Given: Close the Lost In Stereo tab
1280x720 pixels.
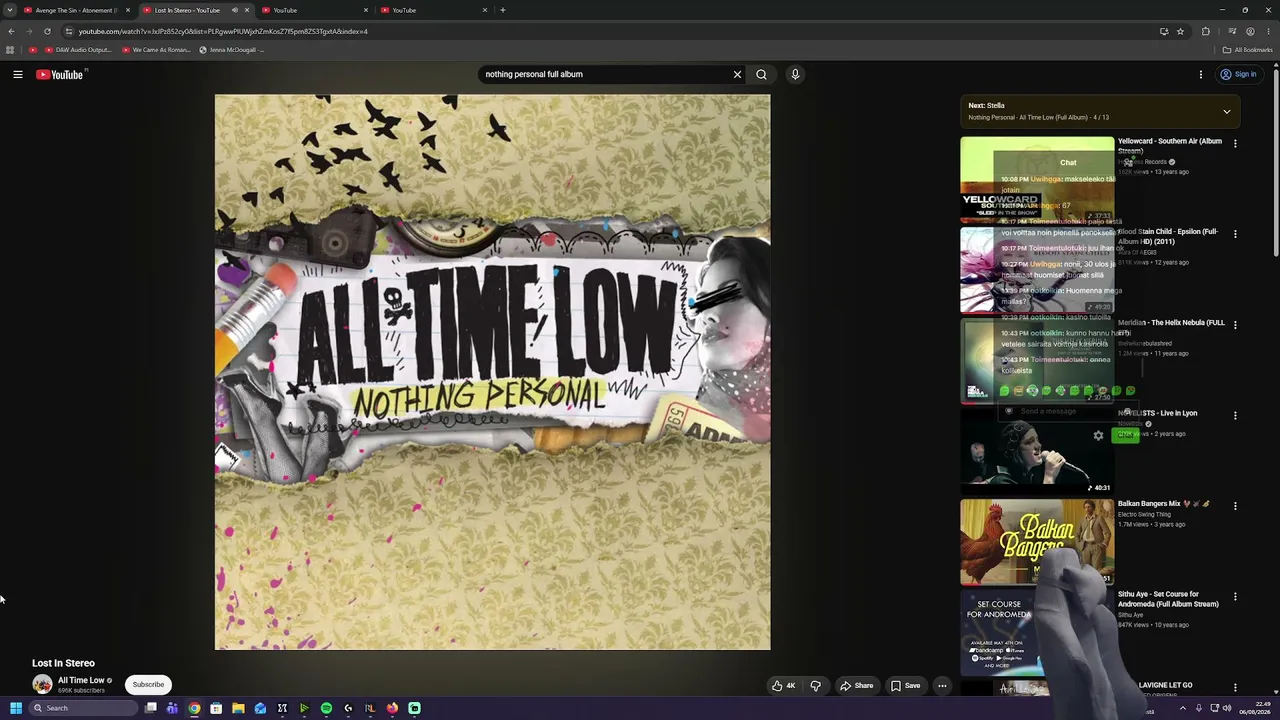Looking at the screenshot, I should (247, 10).
